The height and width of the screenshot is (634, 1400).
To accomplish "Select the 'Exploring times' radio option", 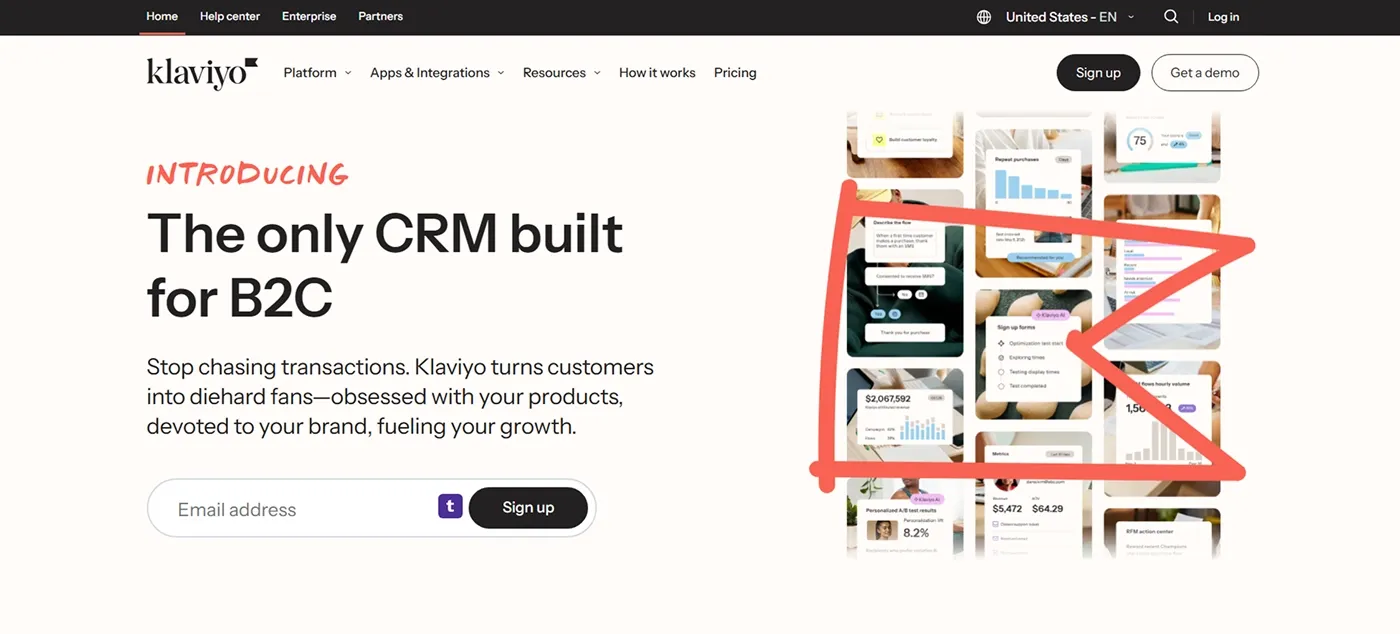I will click(x=1001, y=357).
